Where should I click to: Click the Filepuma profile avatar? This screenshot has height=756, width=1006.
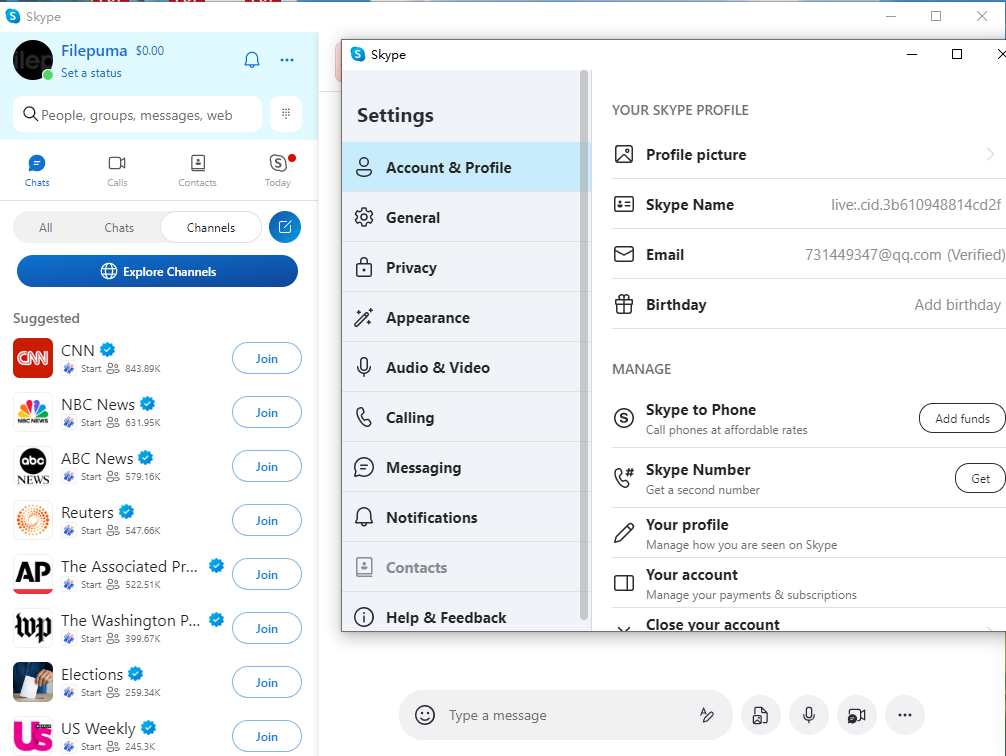(33, 60)
